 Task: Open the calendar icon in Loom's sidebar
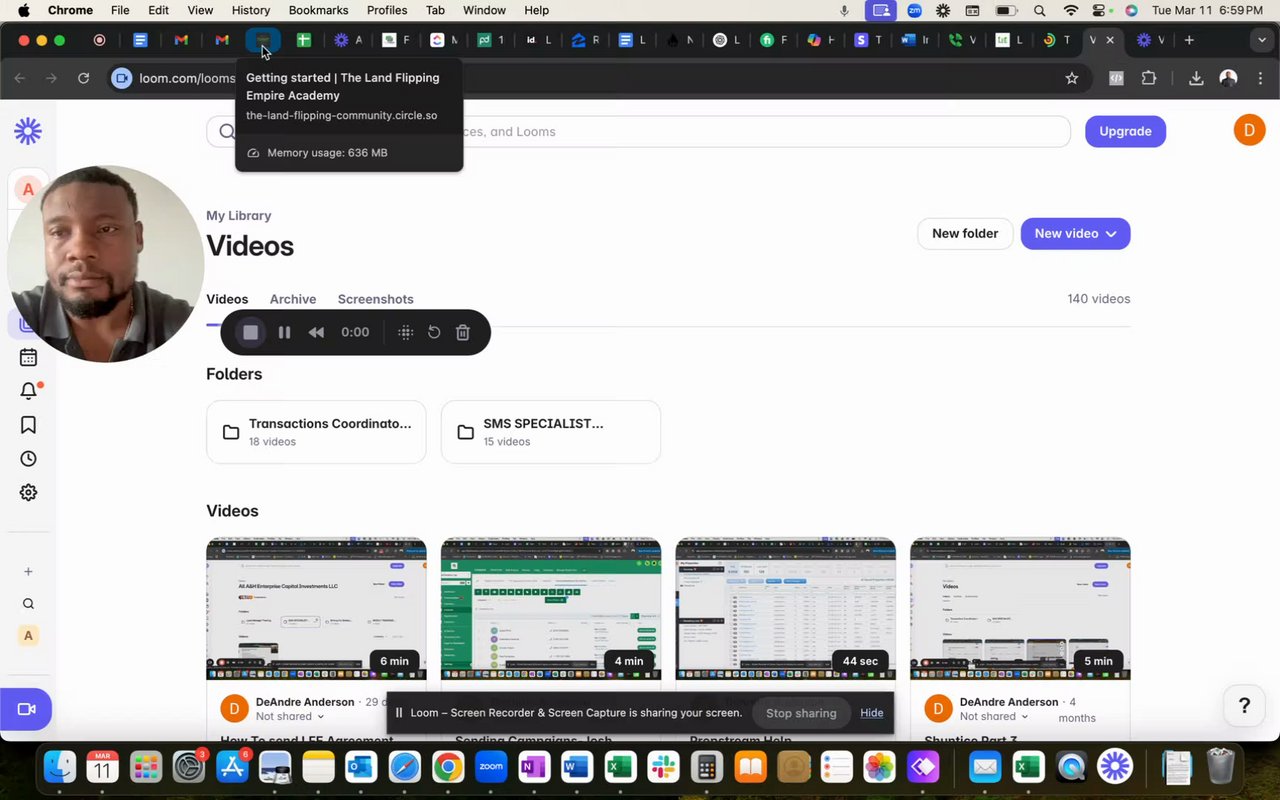(x=28, y=357)
